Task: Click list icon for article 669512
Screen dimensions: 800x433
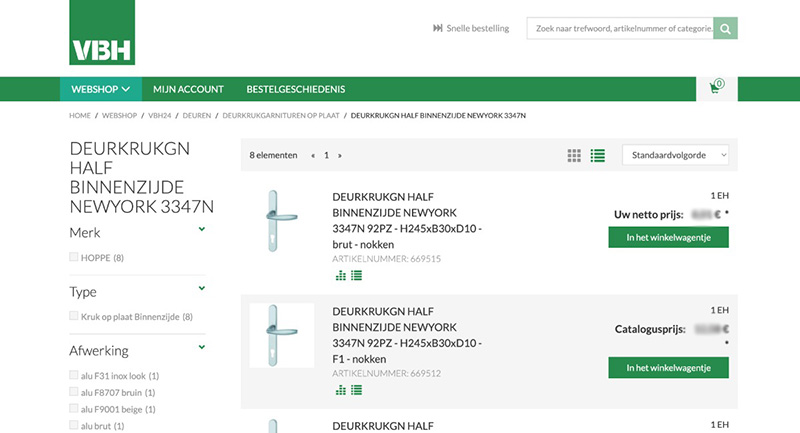Action: (356, 390)
